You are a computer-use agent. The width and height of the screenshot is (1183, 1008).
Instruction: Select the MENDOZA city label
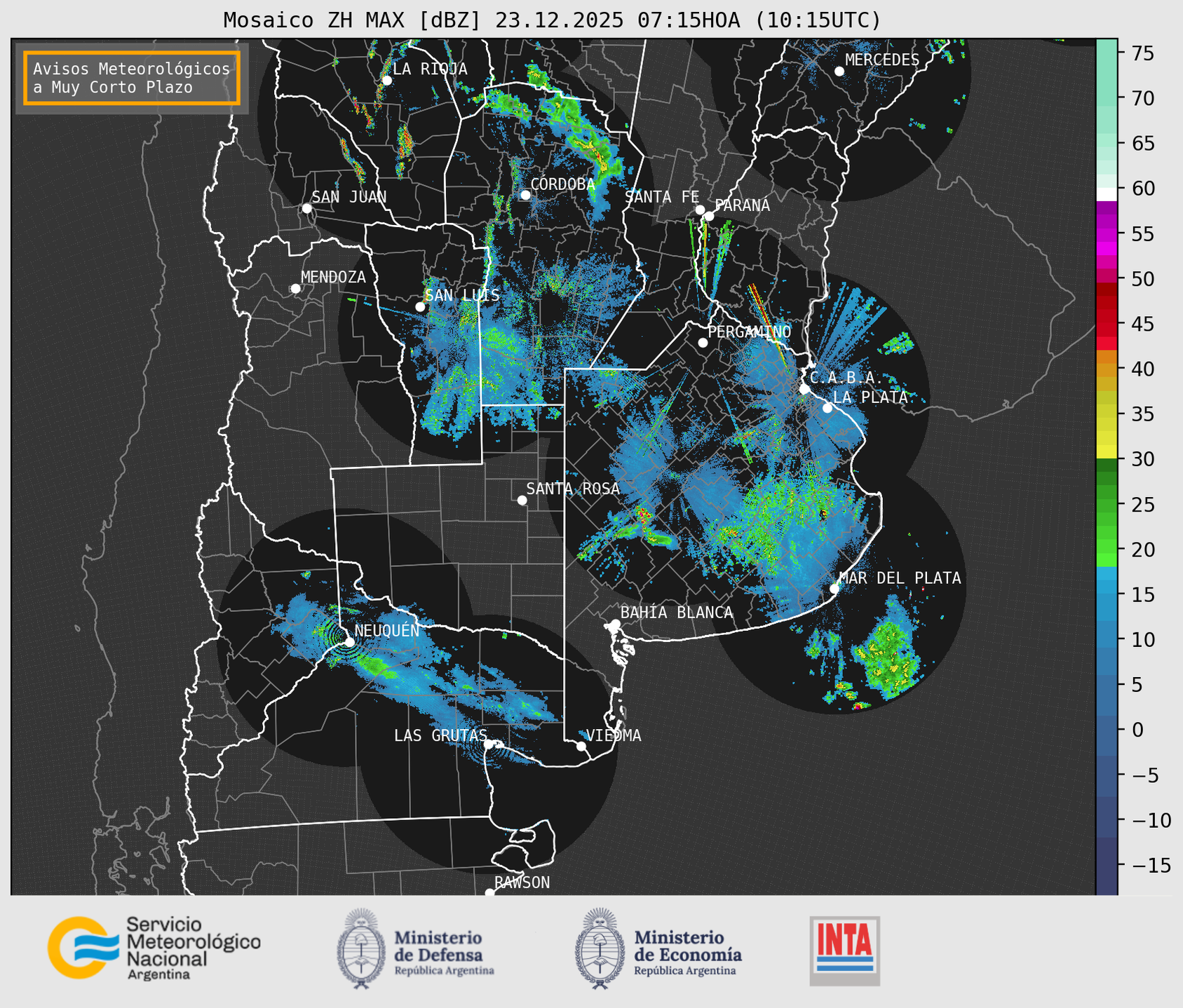point(333,278)
